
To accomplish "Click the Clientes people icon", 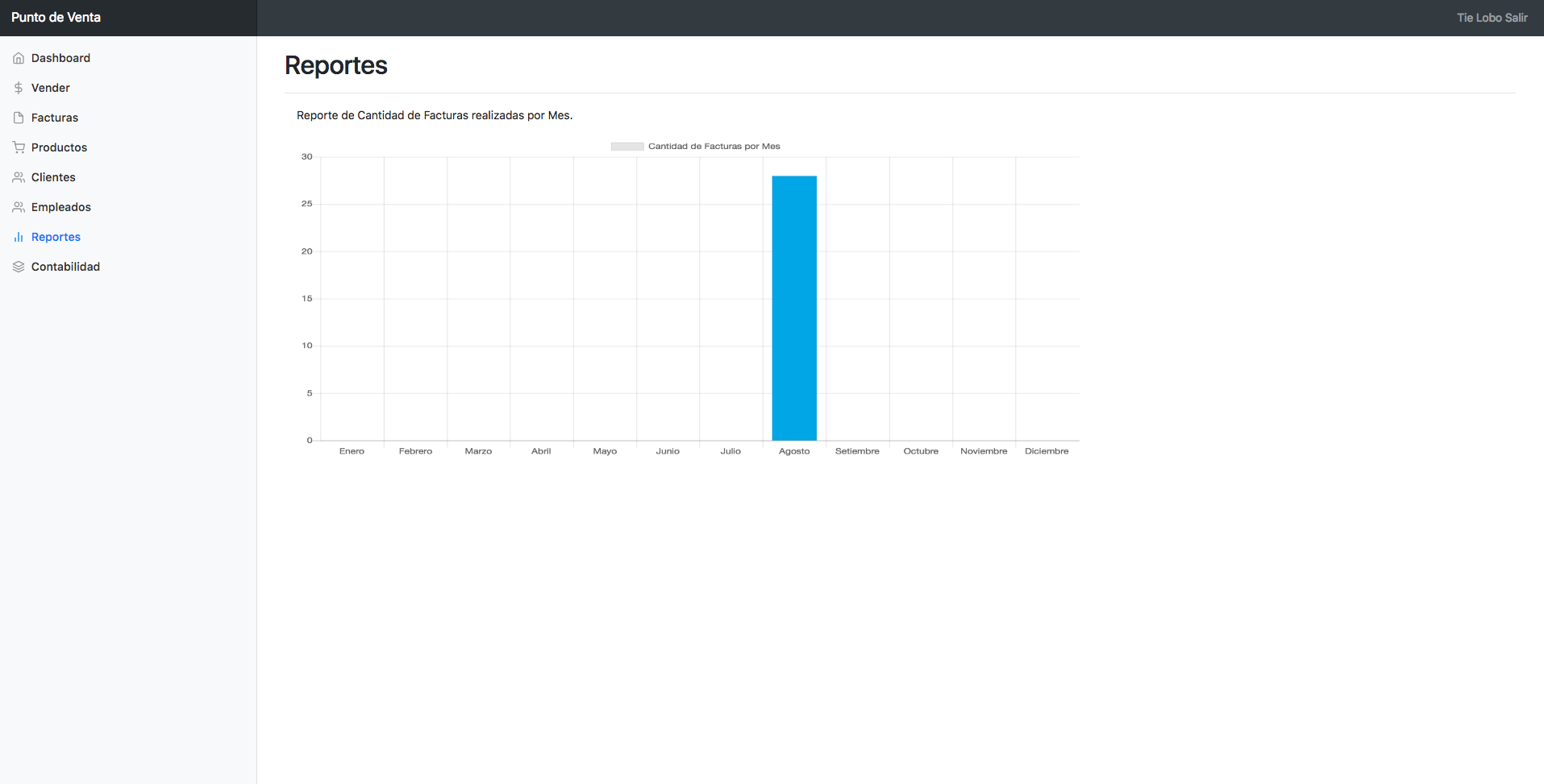I will (19, 177).
